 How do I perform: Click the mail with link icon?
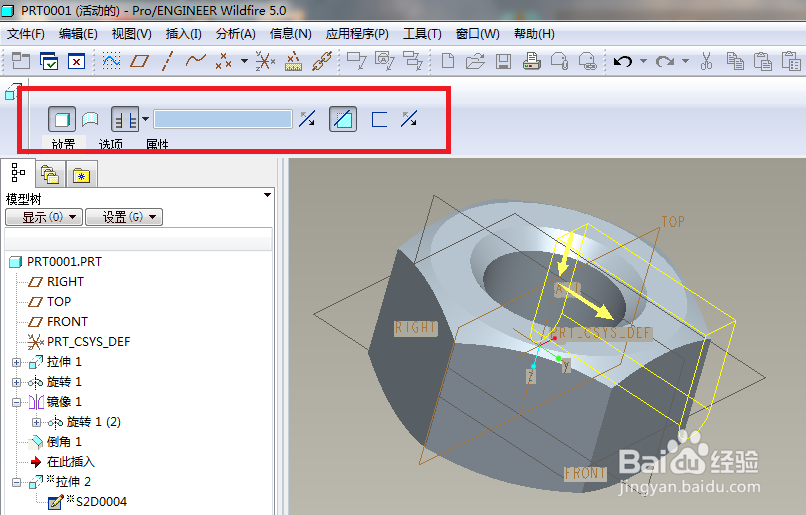[587, 61]
